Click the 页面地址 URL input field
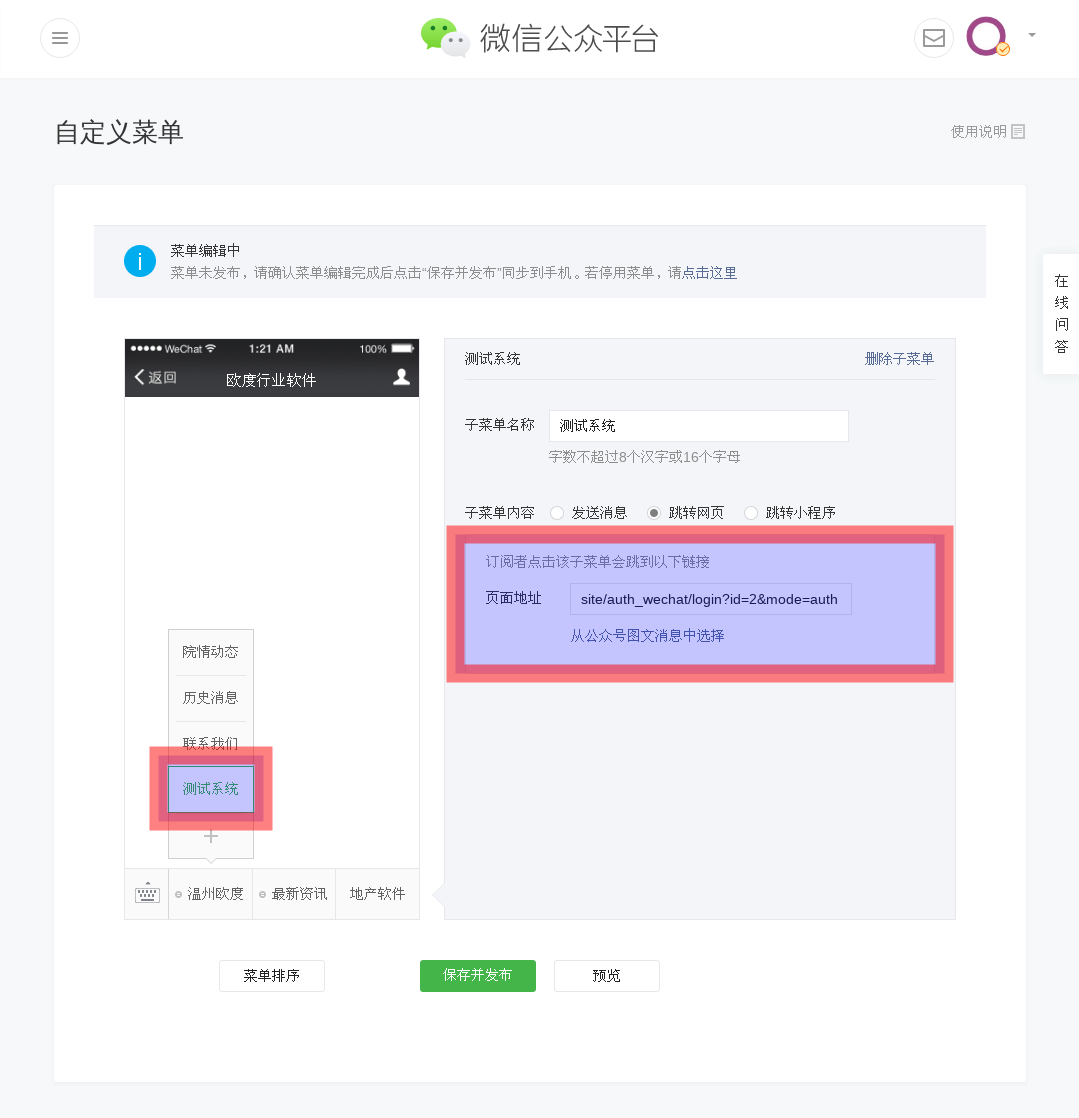Viewport: 1079px width, 1118px height. coord(711,599)
